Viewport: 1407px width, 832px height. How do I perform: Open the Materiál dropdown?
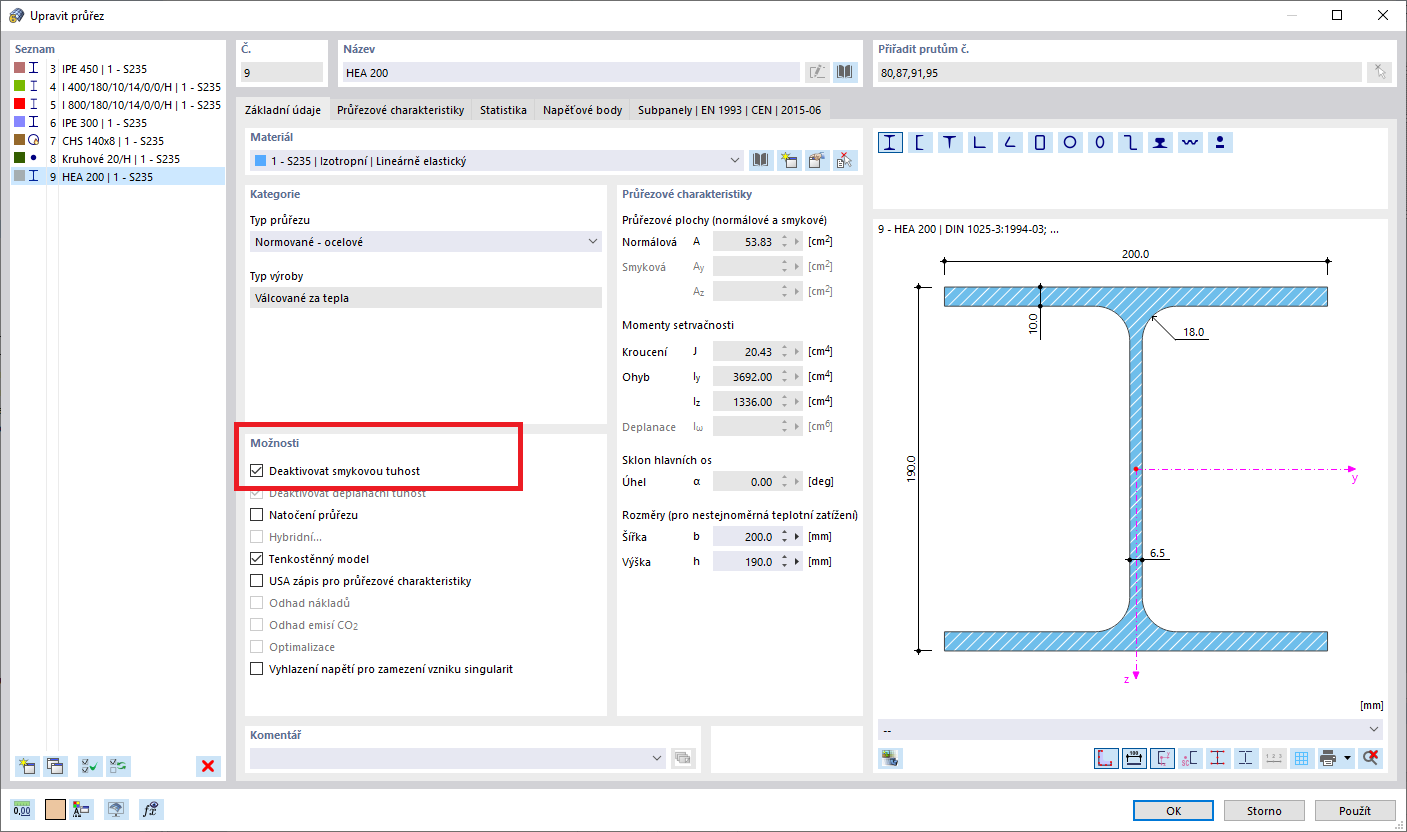[497, 160]
